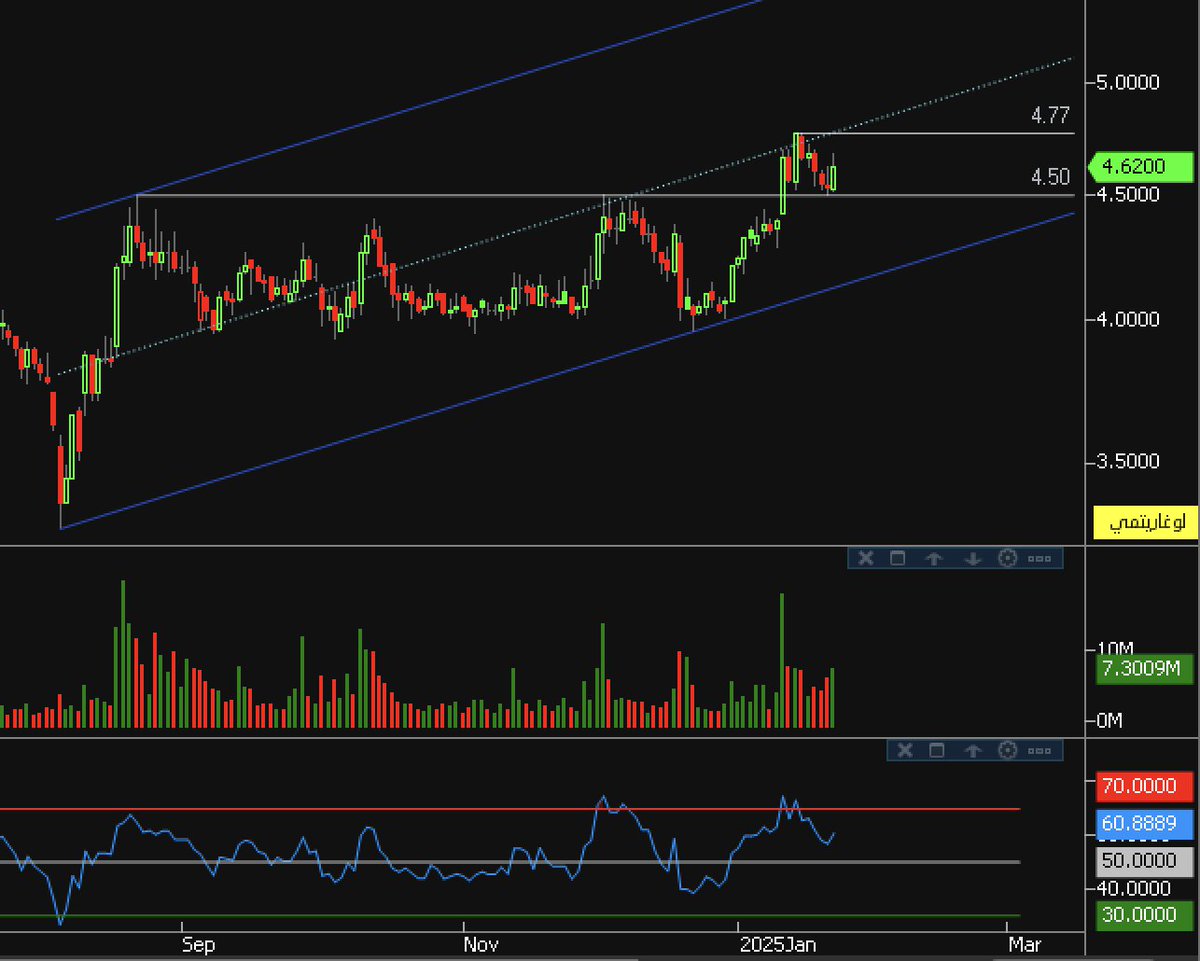Image resolution: width=1200 pixels, height=961 pixels.
Task: Click the Mar date axis label
Action: [1024, 944]
